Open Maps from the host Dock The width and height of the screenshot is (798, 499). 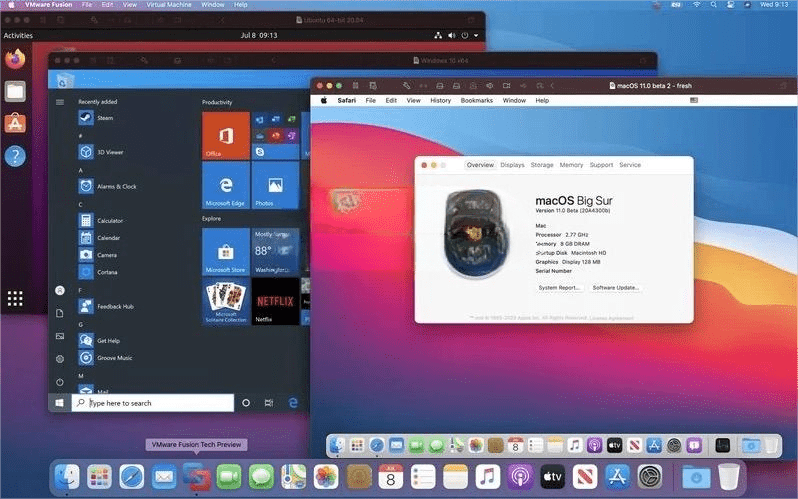[294, 477]
